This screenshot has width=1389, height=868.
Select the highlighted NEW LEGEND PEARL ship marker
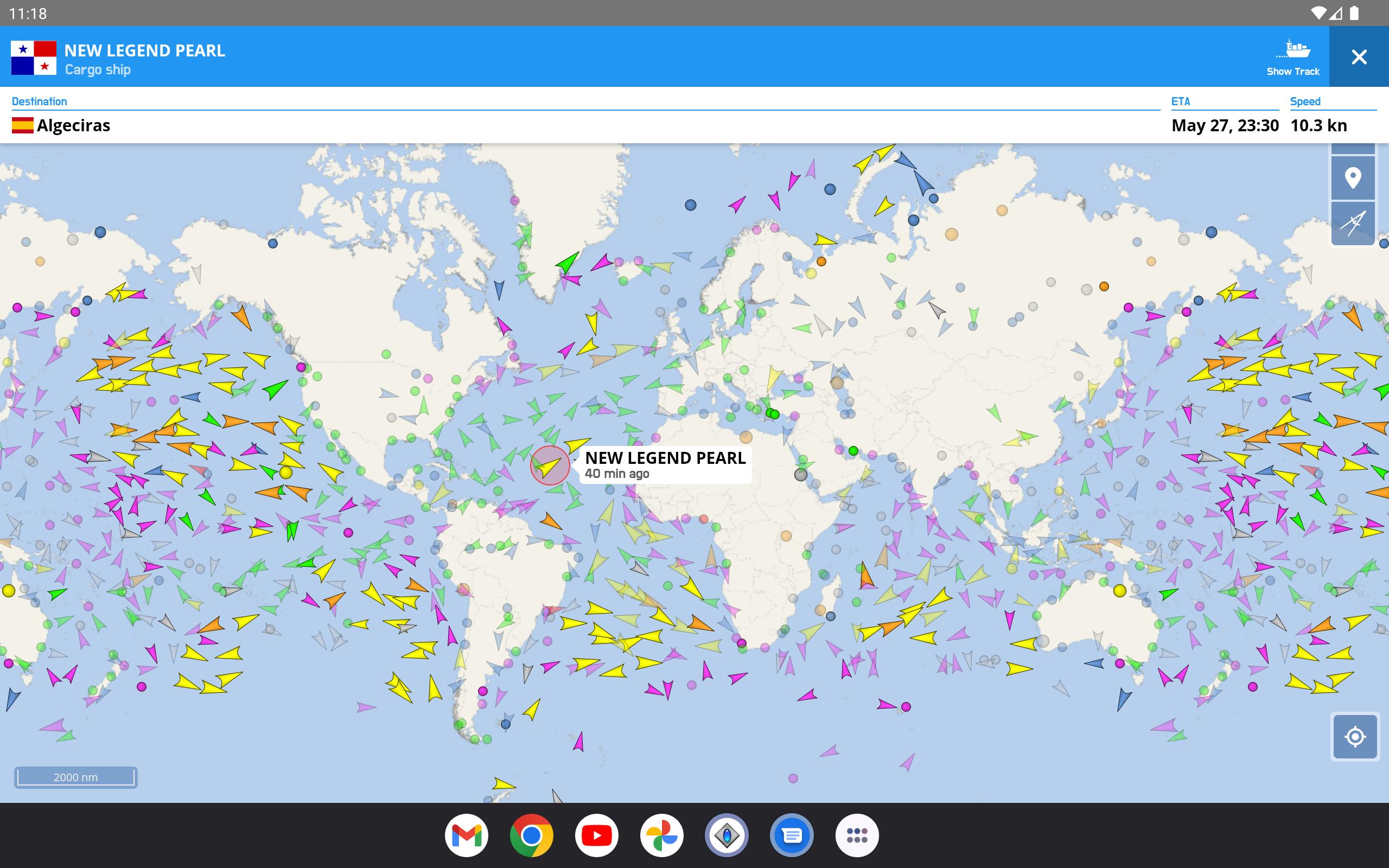pos(550,465)
